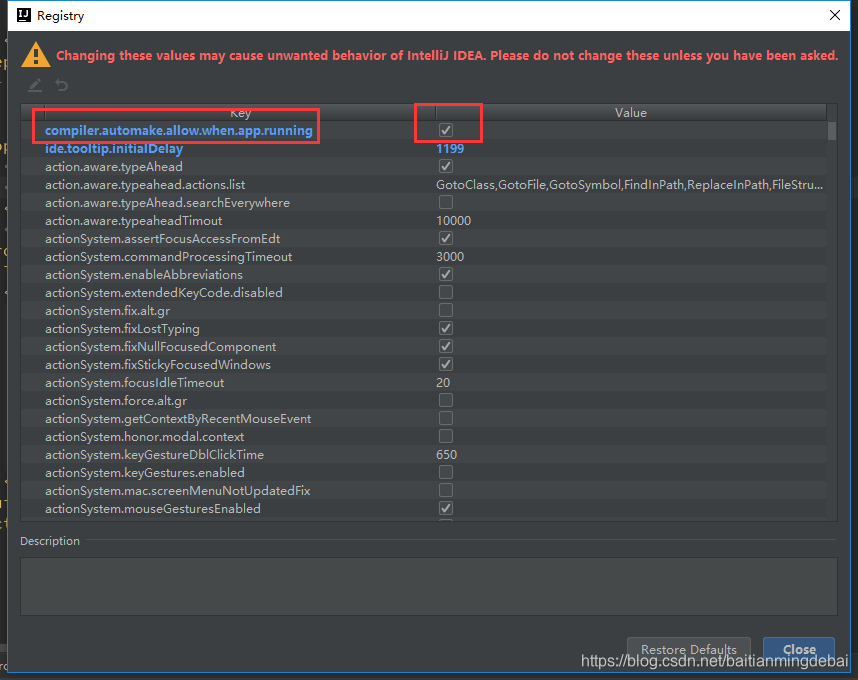Click the 1199 value of ide.tooltip.initialDelay
This screenshot has width=858, height=680.
pyautogui.click(x=450, y=148)
